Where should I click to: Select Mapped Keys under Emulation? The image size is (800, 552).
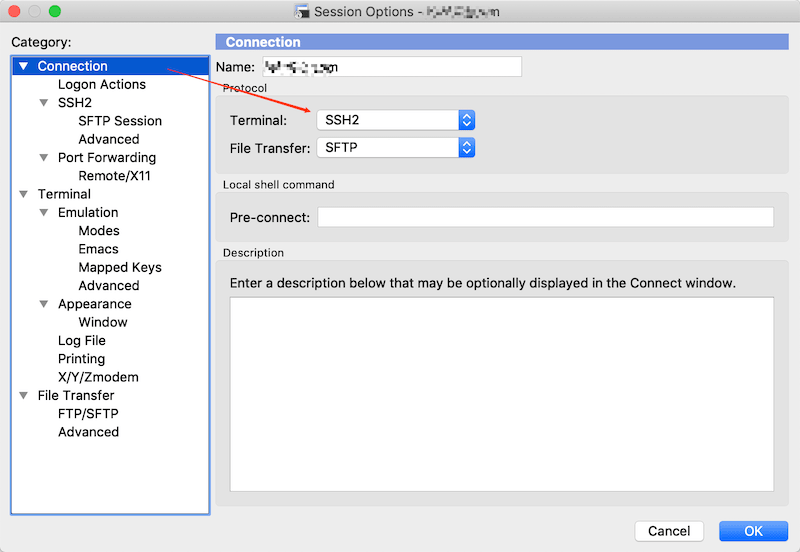120,268
